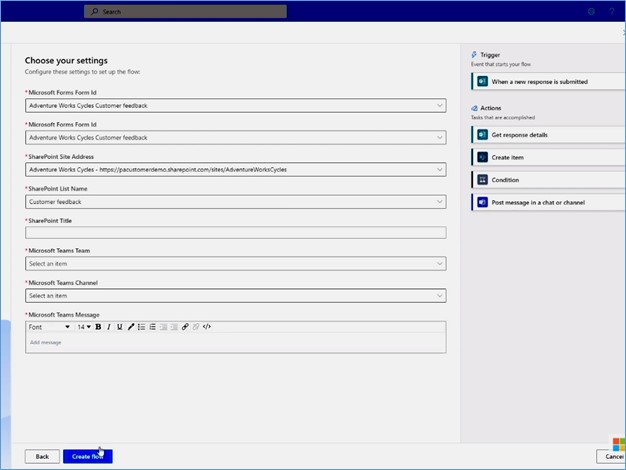Click the Create flow button
The image size is (626, 470).
click(x=88, y=456)
